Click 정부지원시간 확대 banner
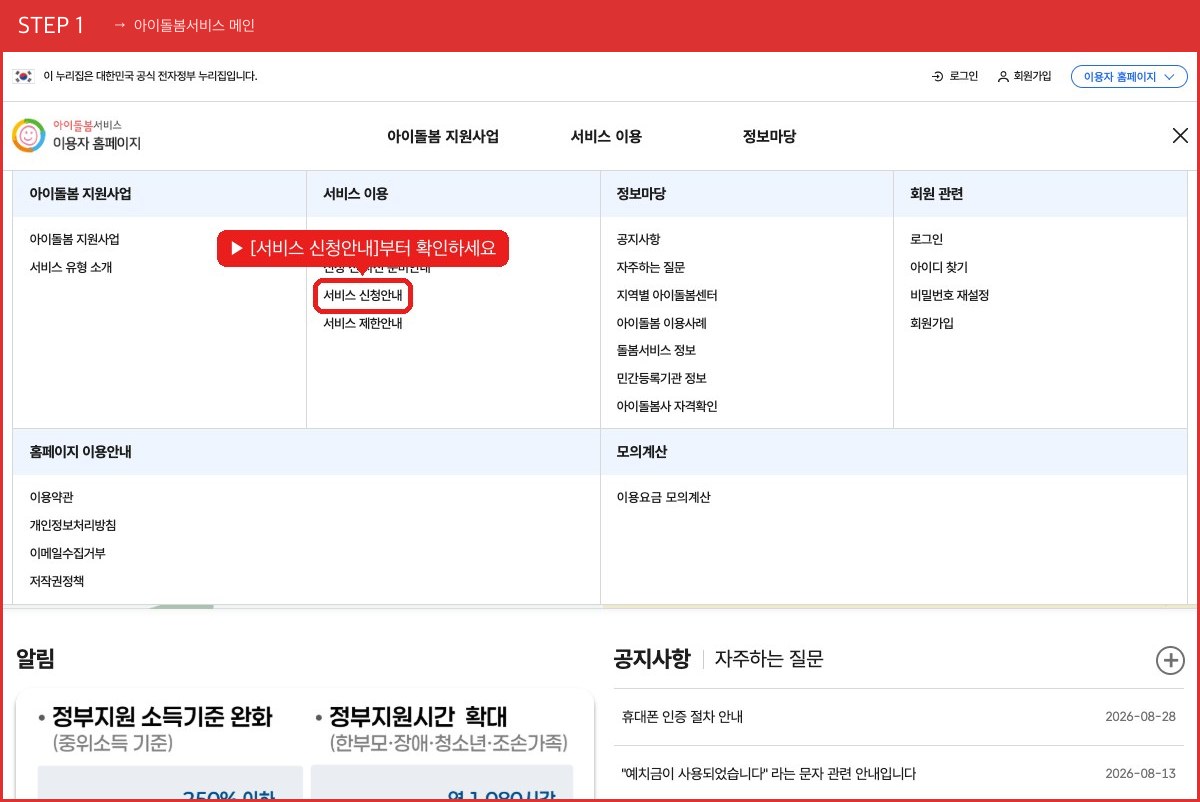The width and height of the screenshot is (1200, 802). click(419, 717)
